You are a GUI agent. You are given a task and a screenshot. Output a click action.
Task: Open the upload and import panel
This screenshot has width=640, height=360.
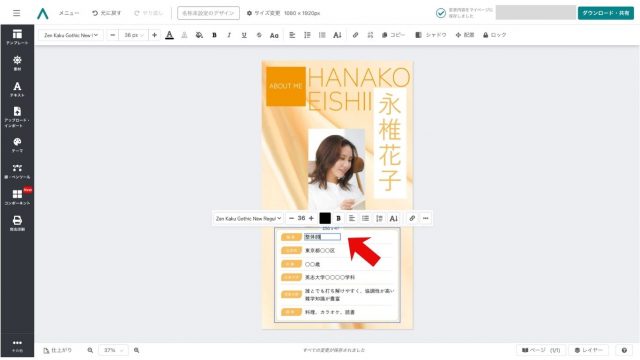17,117
